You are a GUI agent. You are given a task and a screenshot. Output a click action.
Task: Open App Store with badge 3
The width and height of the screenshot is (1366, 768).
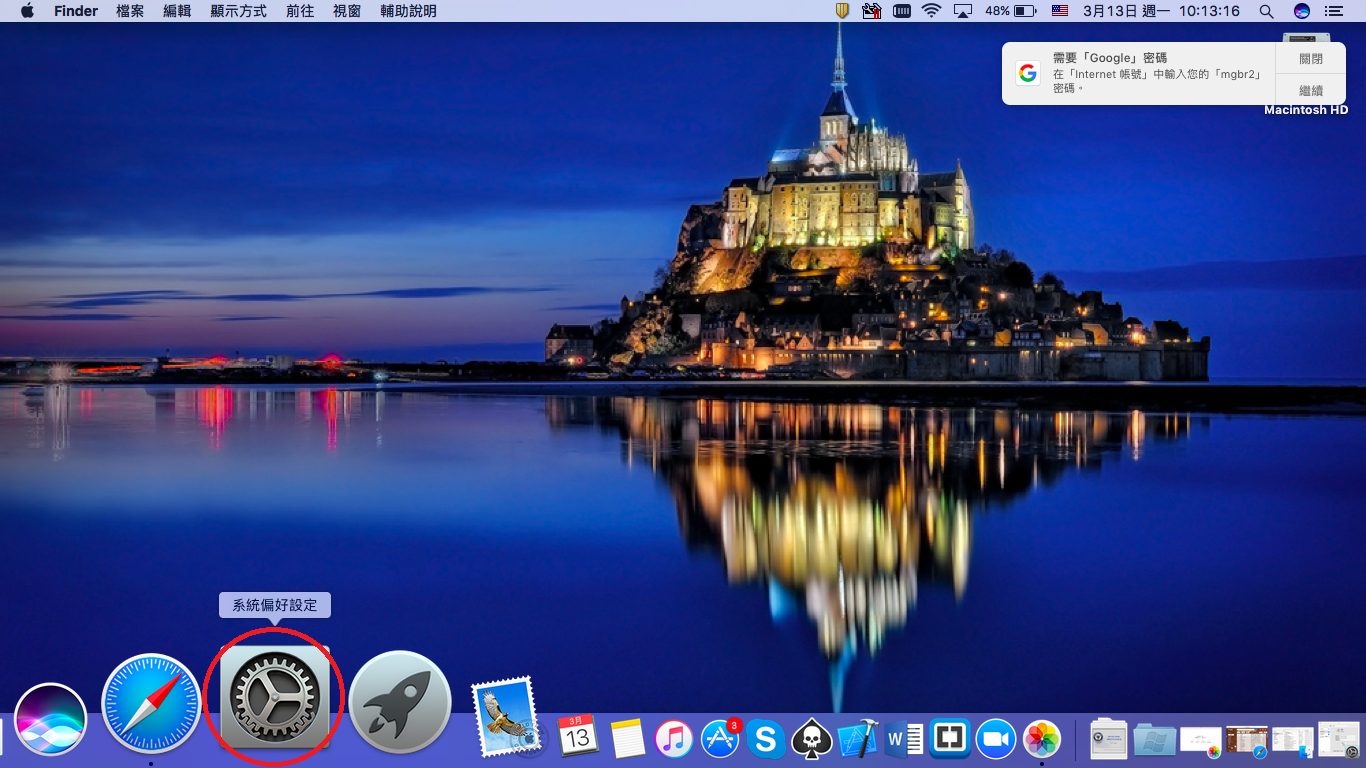click(720, 739)
